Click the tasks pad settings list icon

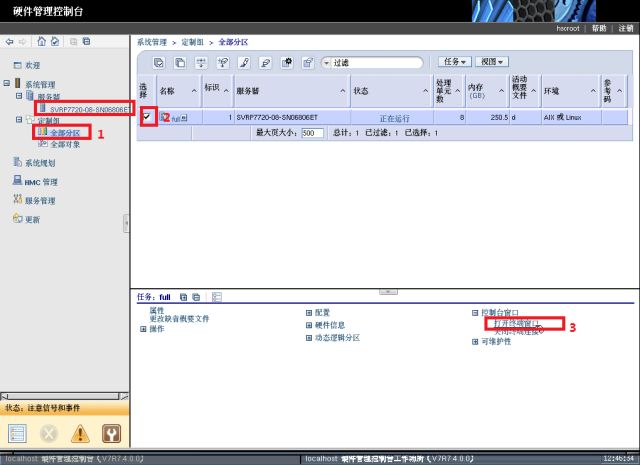pyautogui.click(x=217, y=297)
